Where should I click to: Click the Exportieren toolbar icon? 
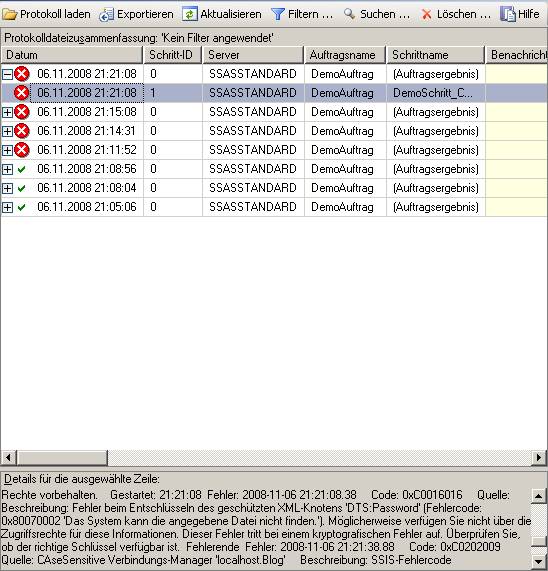106,15
